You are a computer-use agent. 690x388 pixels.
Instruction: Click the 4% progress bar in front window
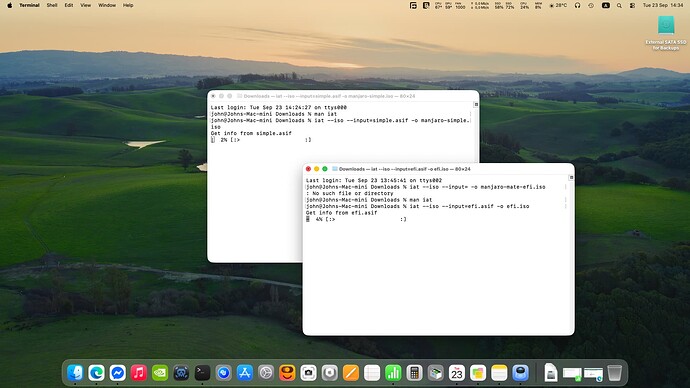(x=356, y=219)
